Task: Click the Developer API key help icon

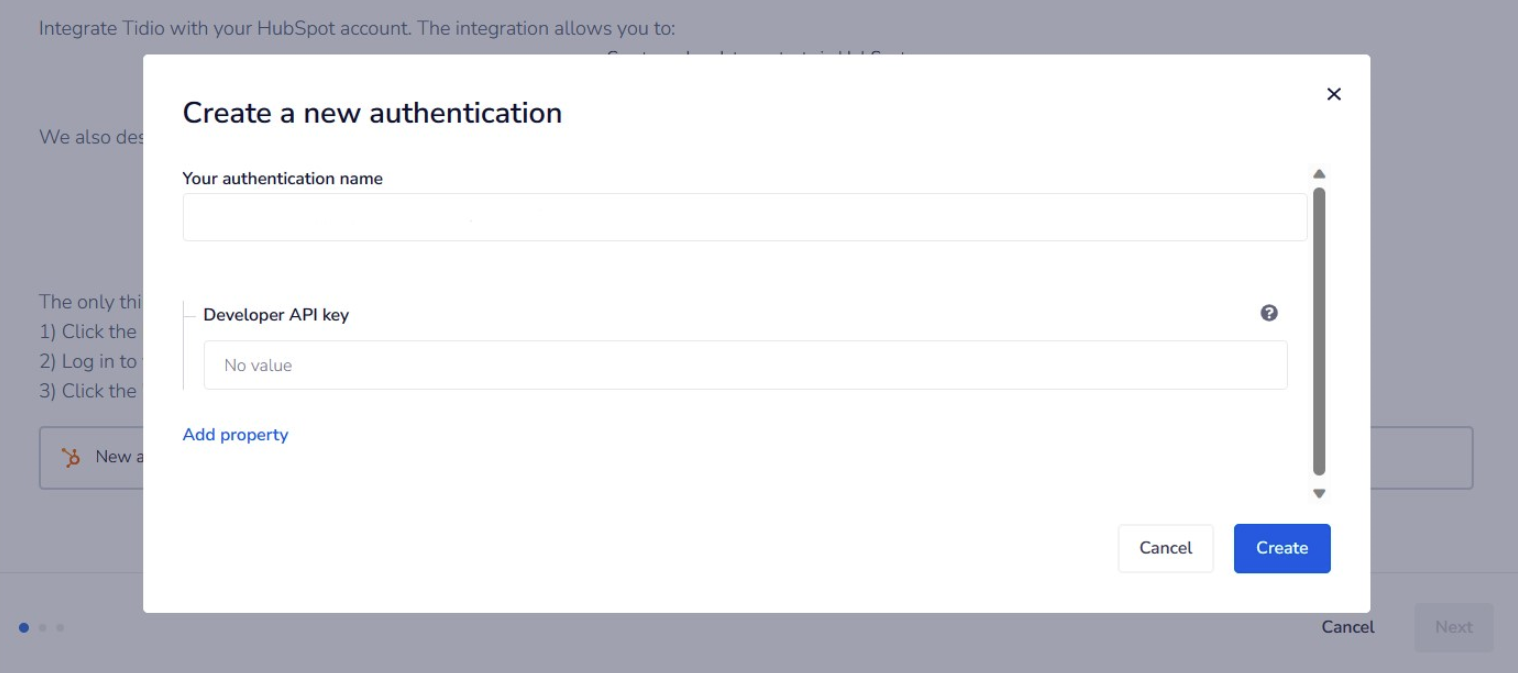Action: click(1269, 313)
